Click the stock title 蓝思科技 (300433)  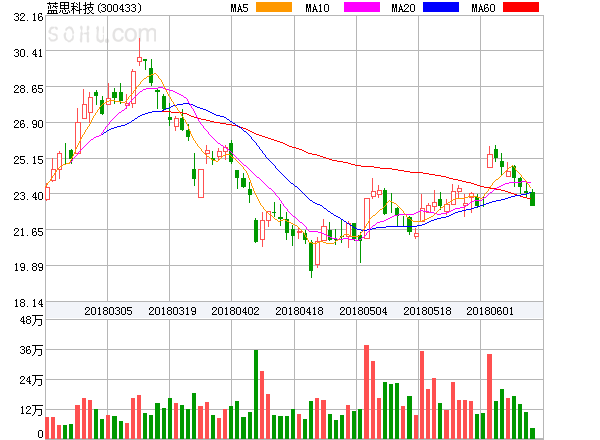[94, 8]
